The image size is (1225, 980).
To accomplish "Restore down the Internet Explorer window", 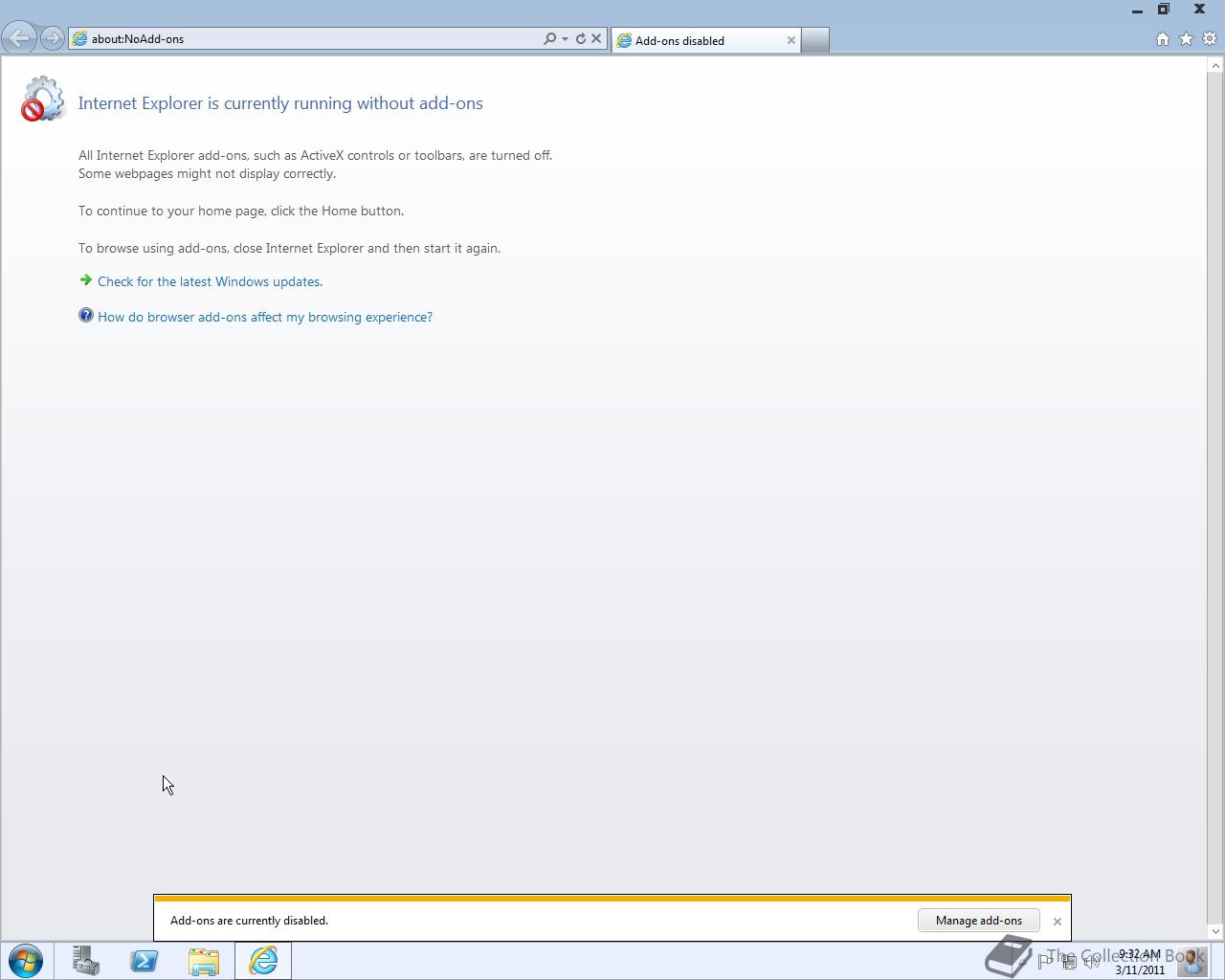I will tap(1164, 10).
